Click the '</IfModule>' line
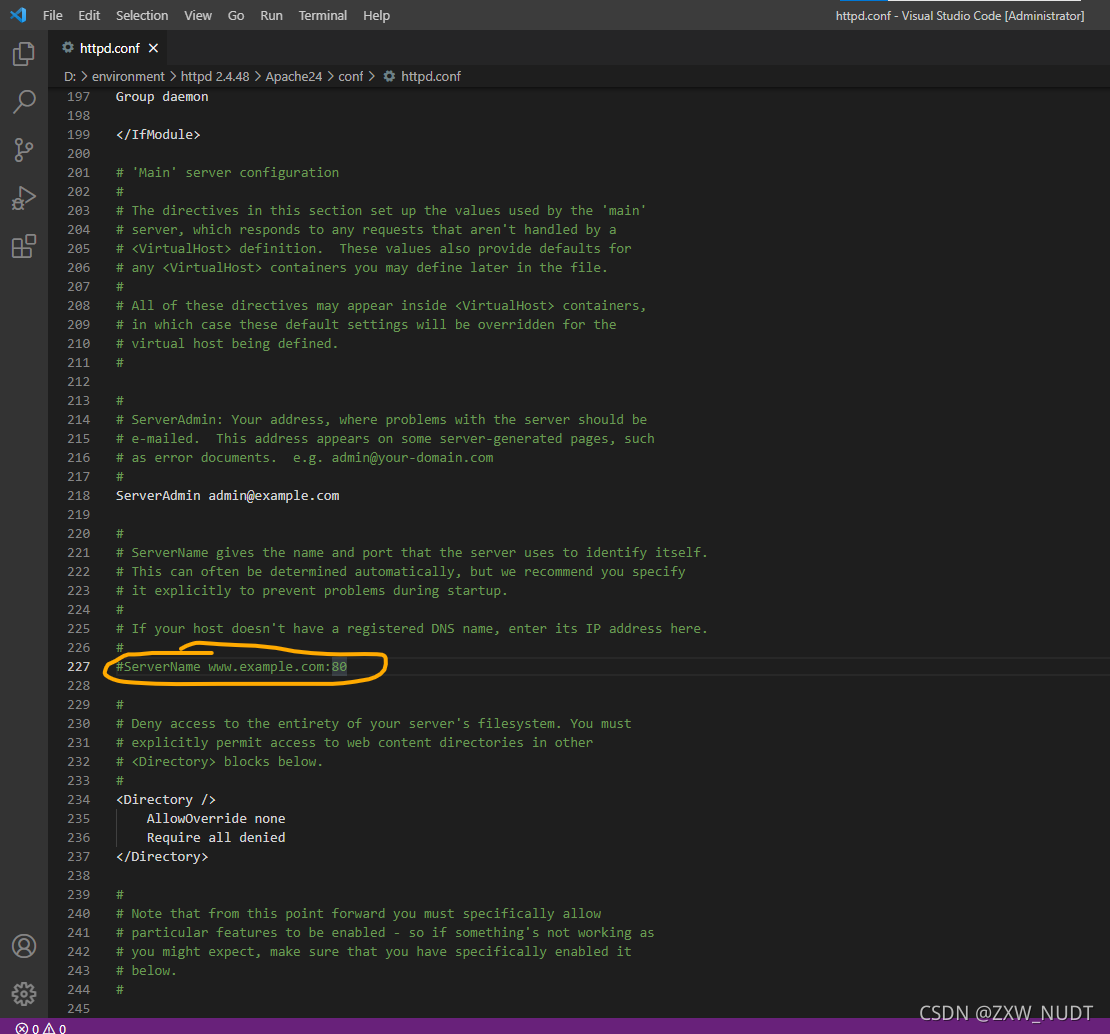This screenshot has height=1034, width=1110. point(158,134)
